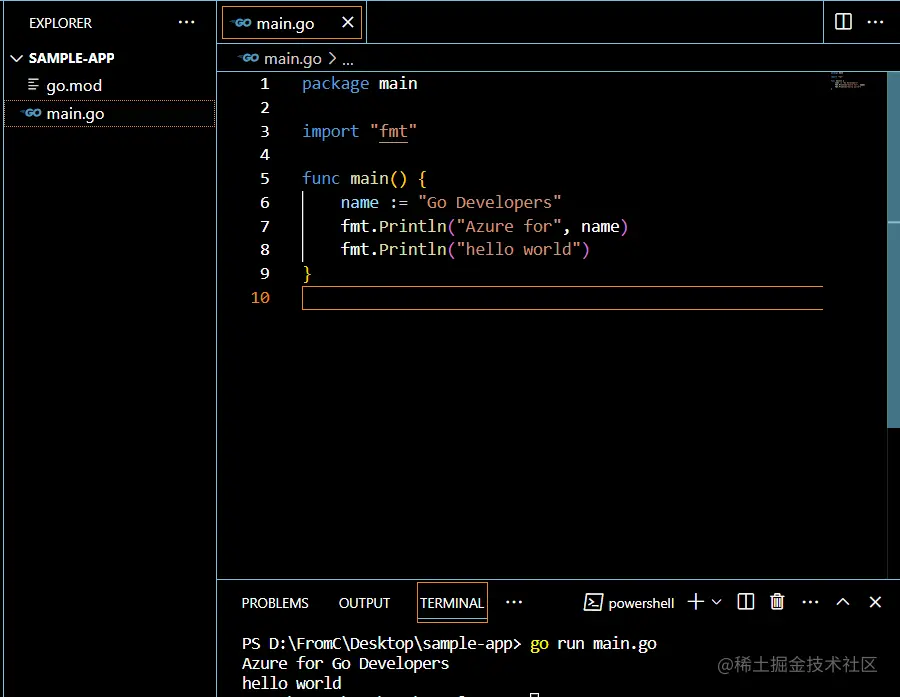Image resolution: width=900 pixels, height=697 pixels.
Task: Split the terminal pane
Action: (746, 602)
